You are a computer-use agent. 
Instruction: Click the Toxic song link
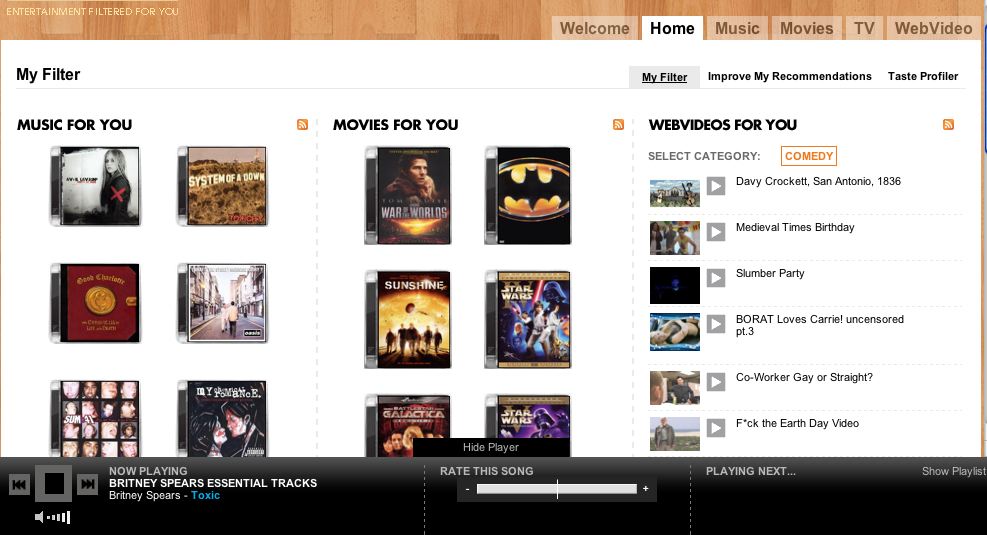tap(205, 495)
